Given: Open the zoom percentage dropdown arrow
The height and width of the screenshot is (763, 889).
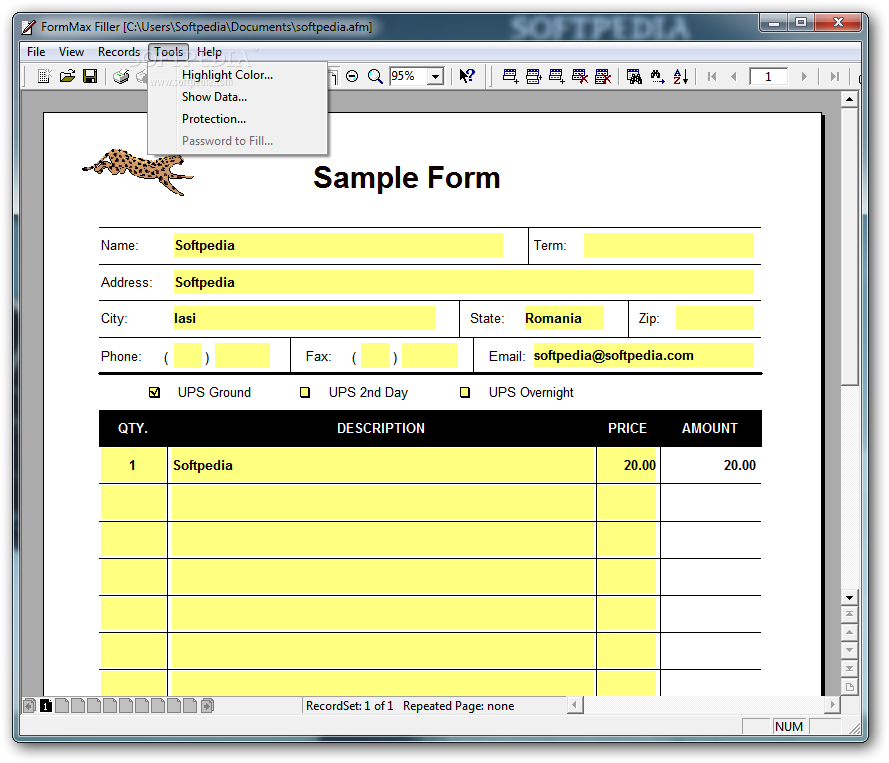Looking at the screenshot, I should click(x=435, y=76).
